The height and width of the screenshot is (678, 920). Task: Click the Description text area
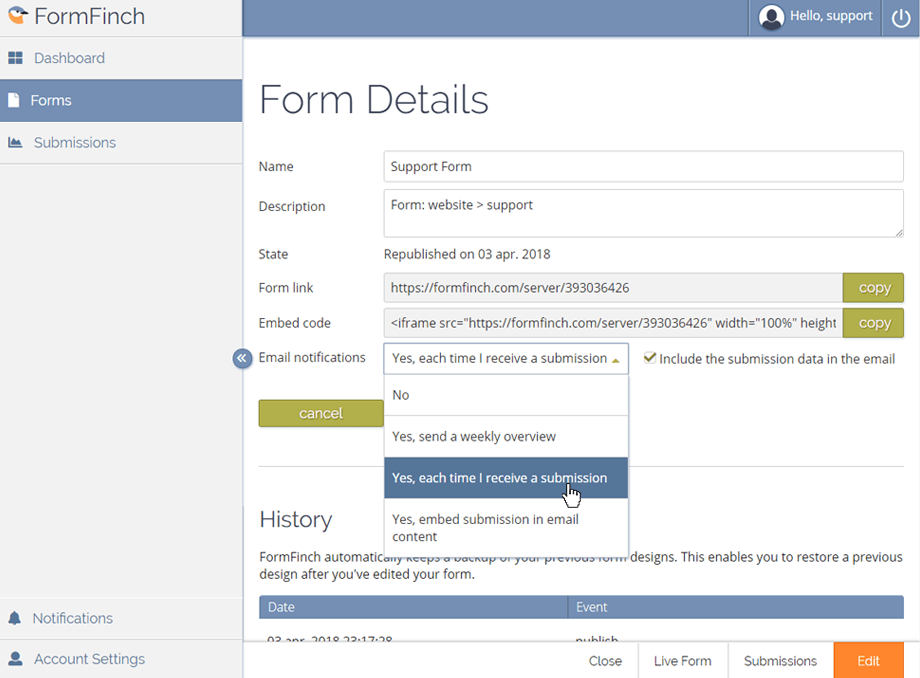click(x=643, y=213)
